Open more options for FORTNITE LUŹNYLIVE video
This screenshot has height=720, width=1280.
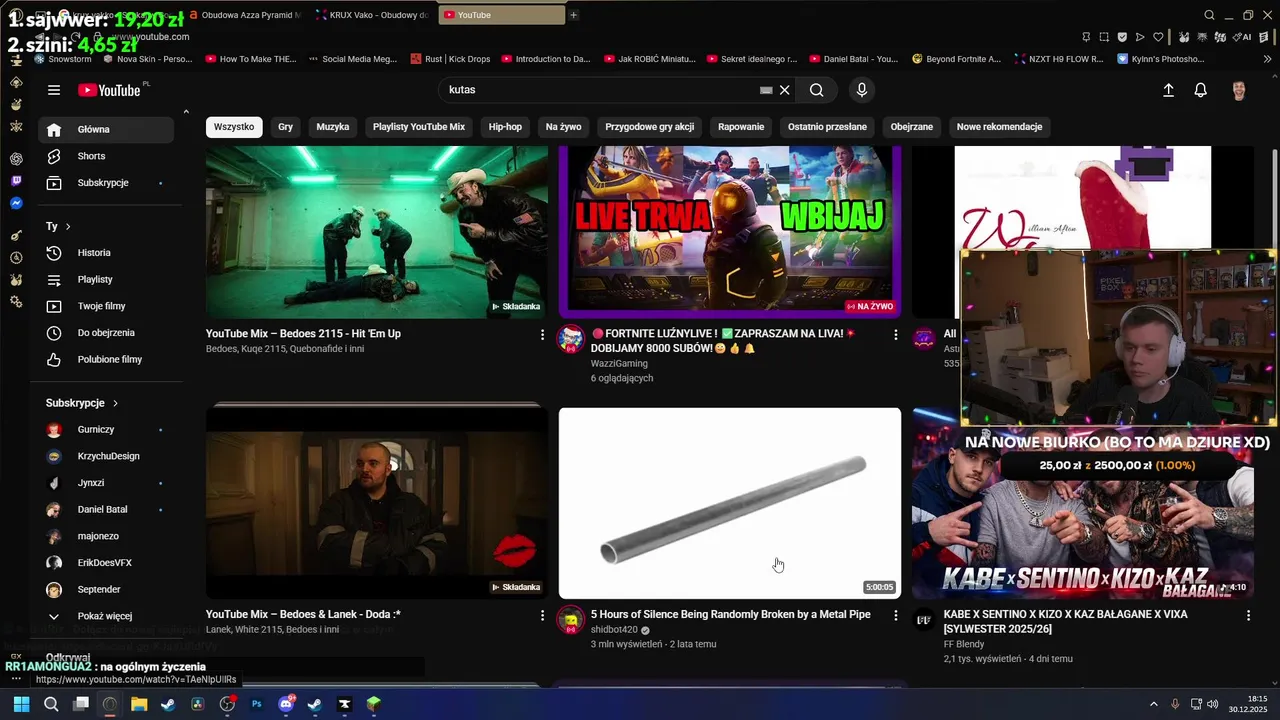click(x=896, y=334)
